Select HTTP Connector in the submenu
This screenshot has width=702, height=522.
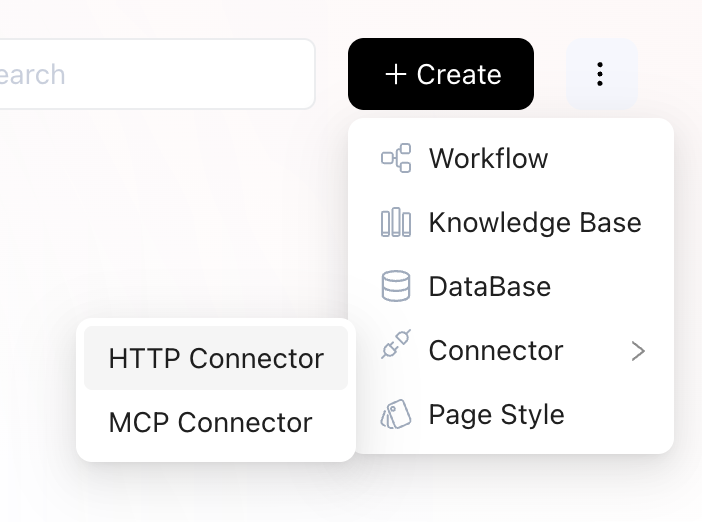(x=216, y=358)
